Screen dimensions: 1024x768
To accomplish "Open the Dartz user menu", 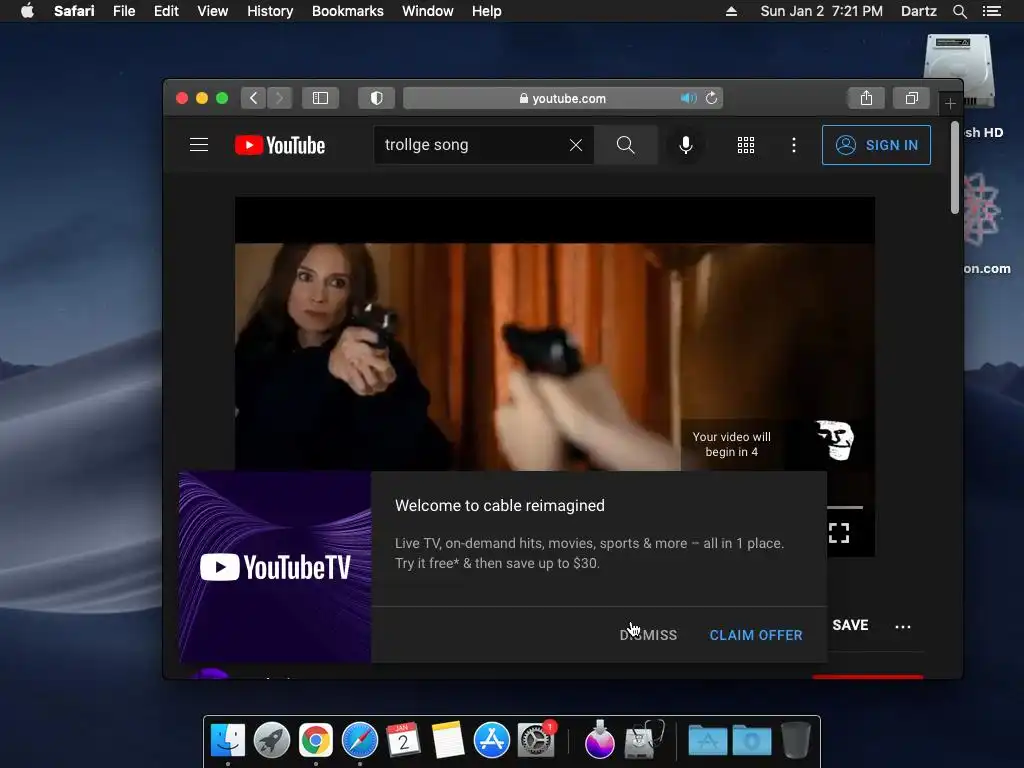I will (918, 11).
